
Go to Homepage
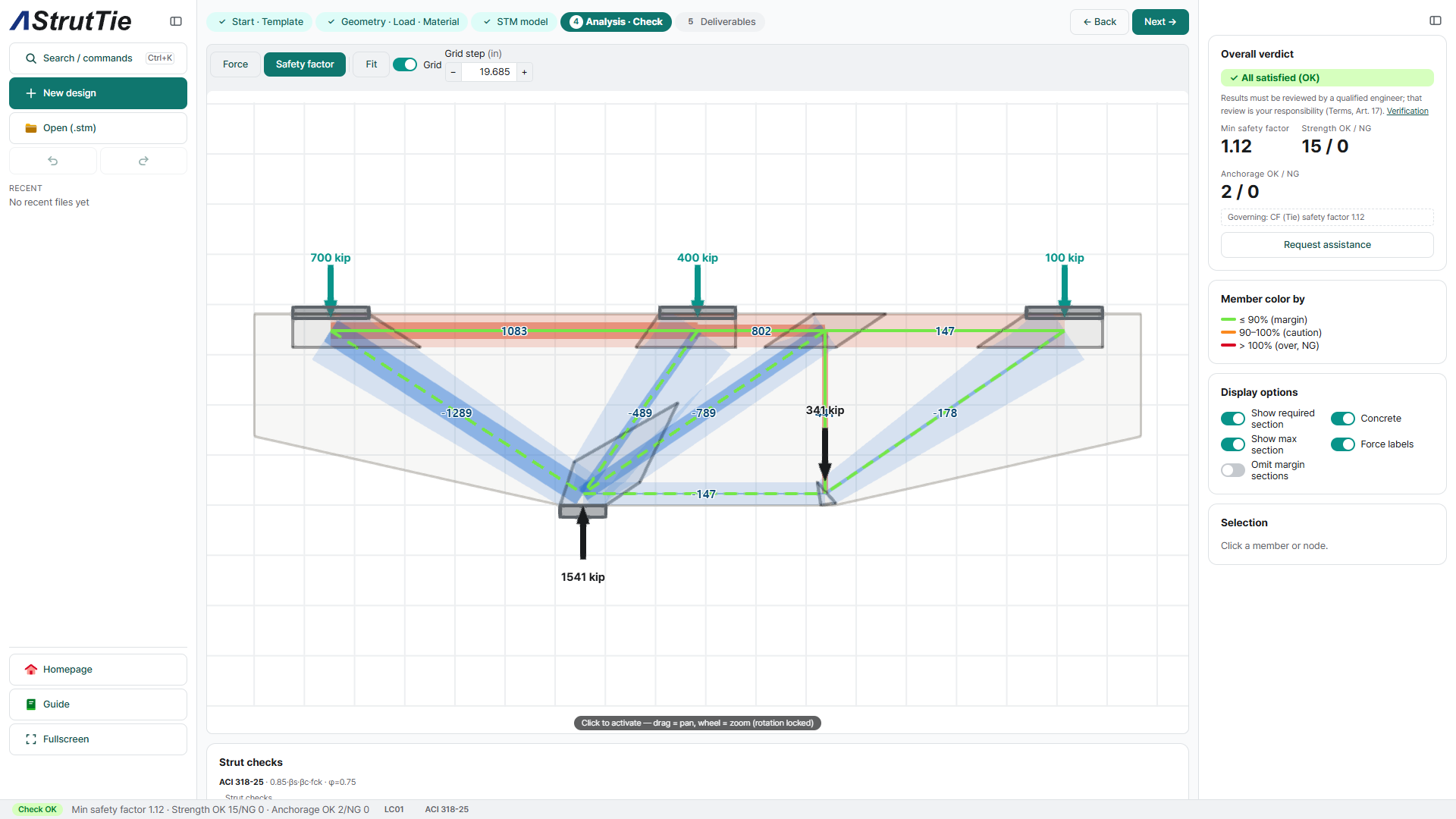pos(98,670)
